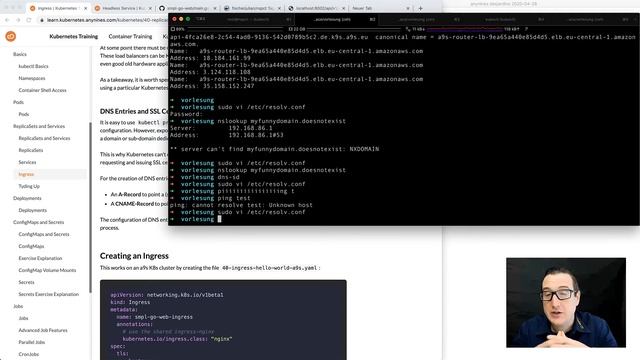The width and height of the screenshot is (640, 360).
Task: Click the DNS Entries and SSL heading
Action: (134, 111)
